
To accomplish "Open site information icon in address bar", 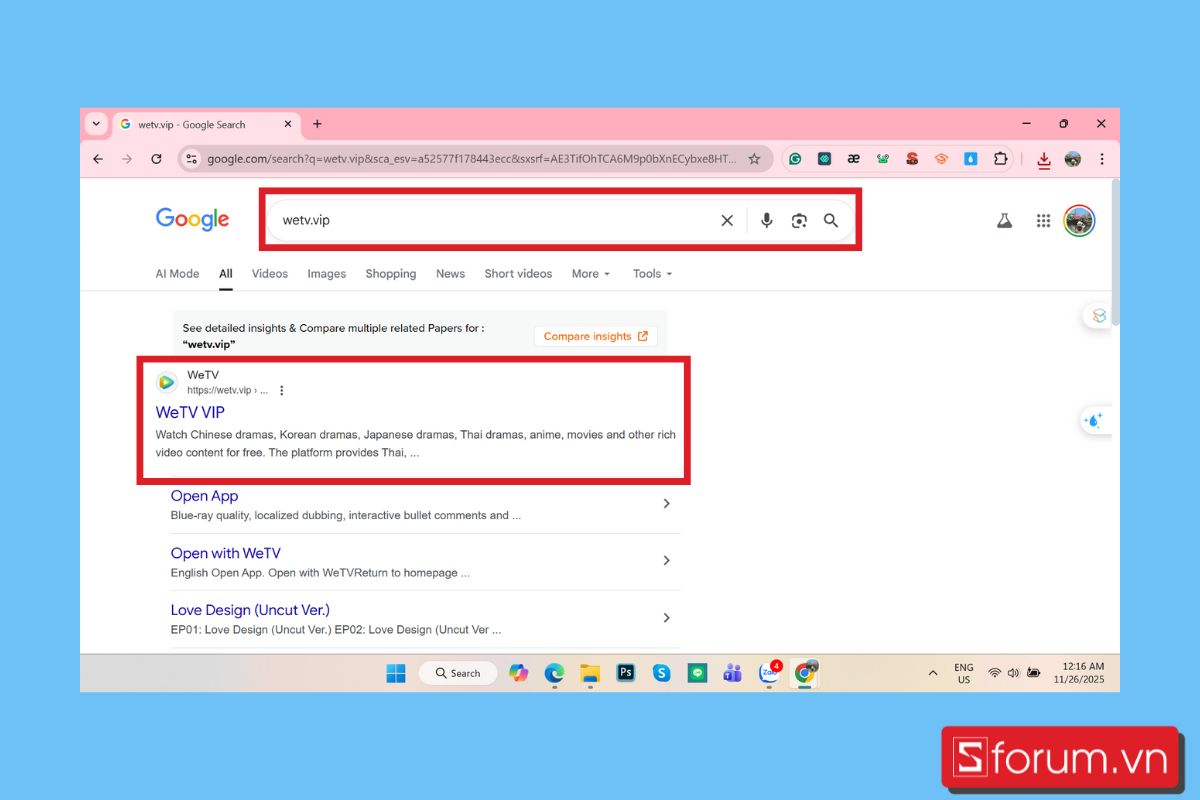I will 192,159.
